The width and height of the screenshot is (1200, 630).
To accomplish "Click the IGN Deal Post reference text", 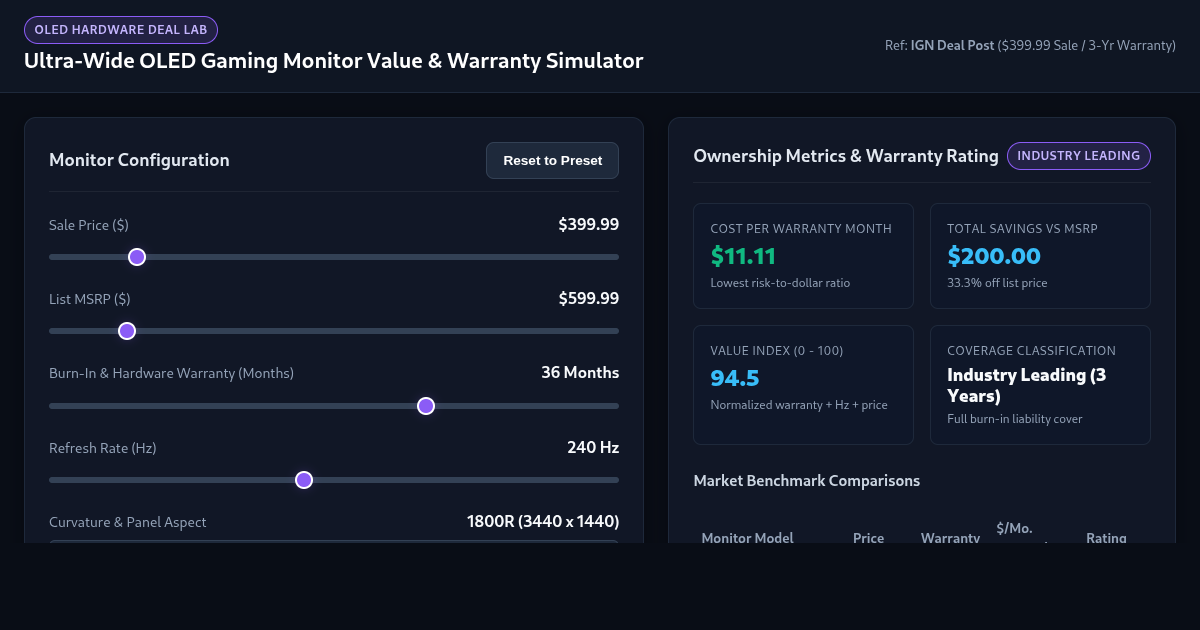I will click(953, 45).
